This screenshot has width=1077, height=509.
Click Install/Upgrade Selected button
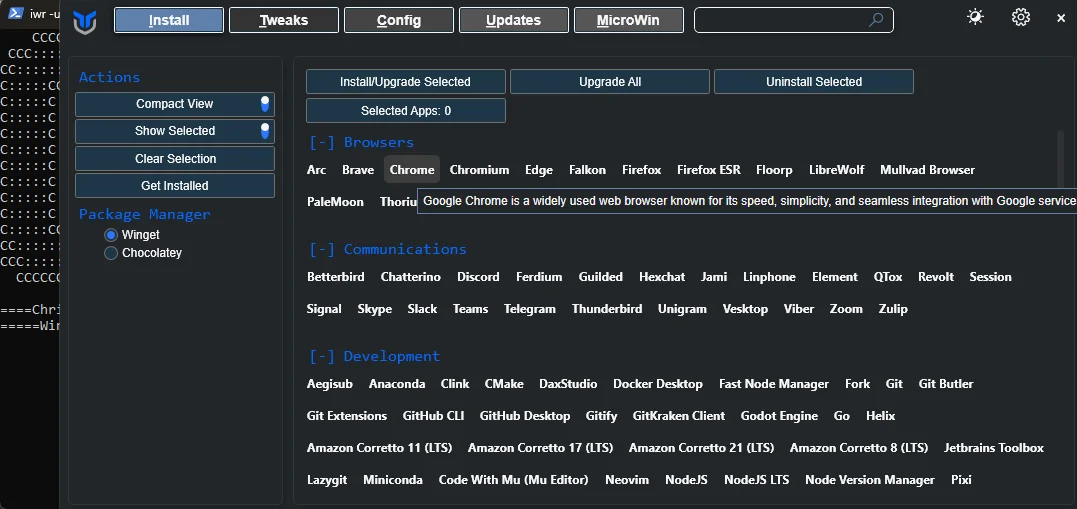pyautogui.click(x=406, y=82)
